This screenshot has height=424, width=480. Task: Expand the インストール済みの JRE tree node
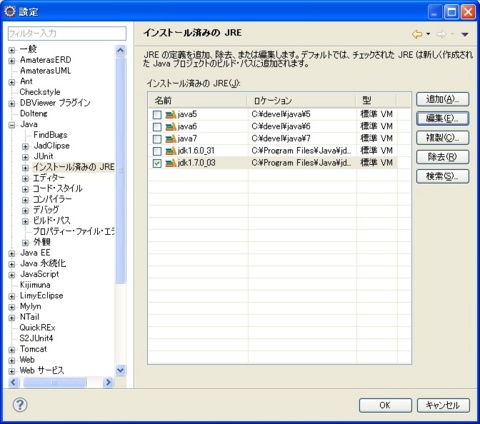[x=25, y=168]
